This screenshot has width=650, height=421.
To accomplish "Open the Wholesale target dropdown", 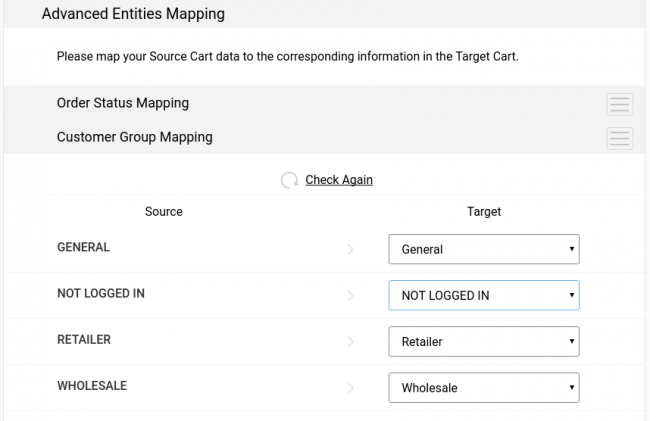I will (484, 388).
